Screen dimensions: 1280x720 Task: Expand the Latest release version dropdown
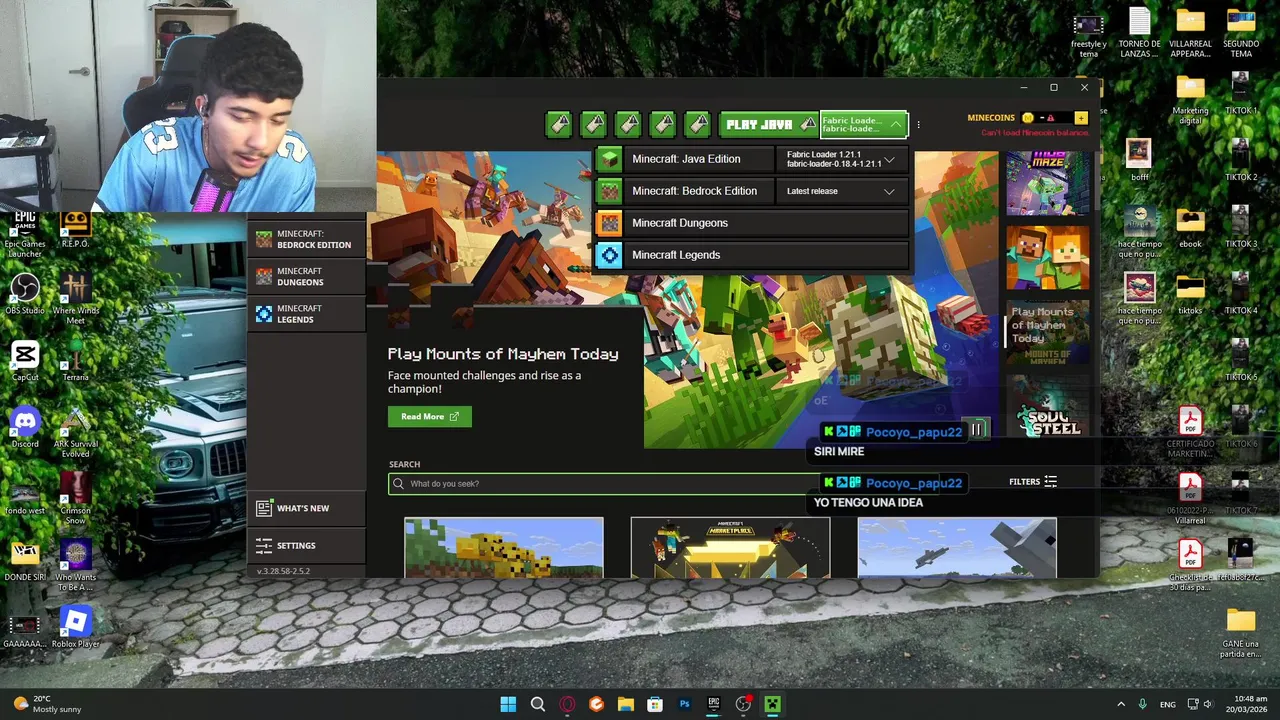click(842, 191)
